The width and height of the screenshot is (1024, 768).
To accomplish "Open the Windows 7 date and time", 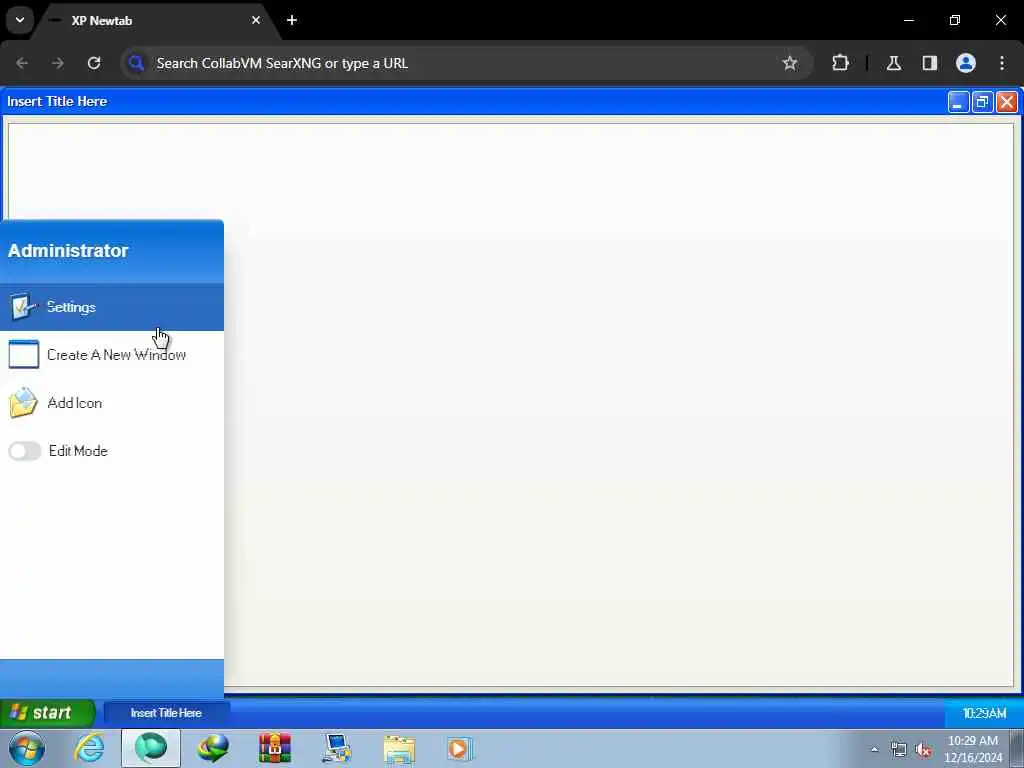I will click(973, 749).
